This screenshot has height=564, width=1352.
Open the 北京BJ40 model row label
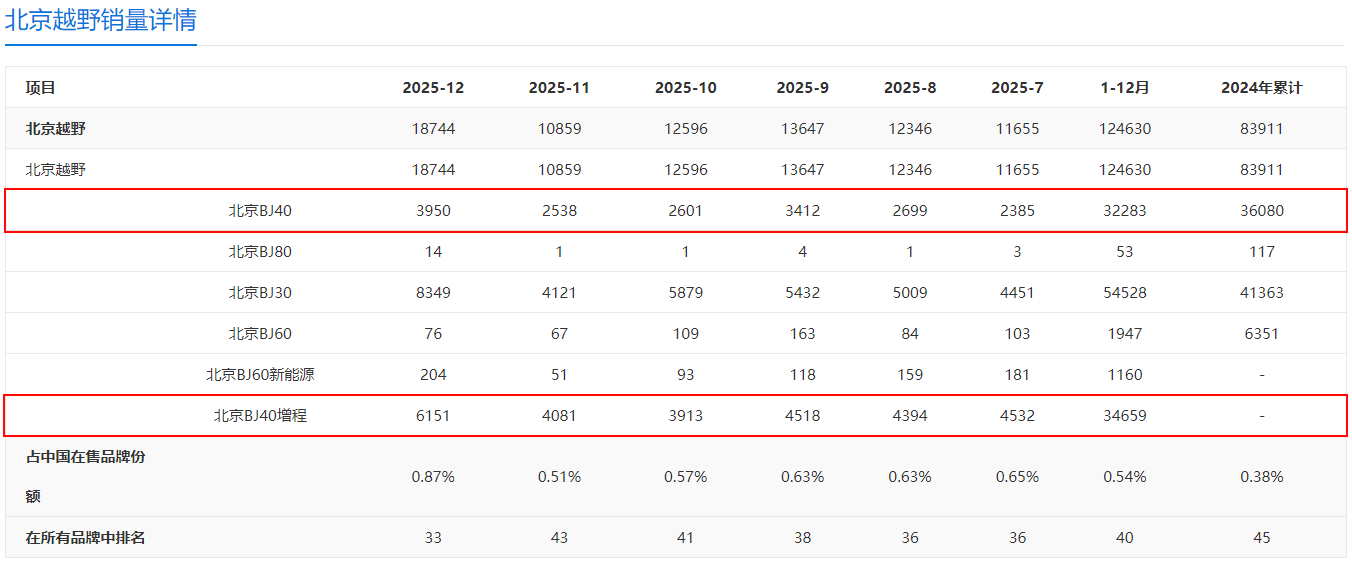(260, 211)
